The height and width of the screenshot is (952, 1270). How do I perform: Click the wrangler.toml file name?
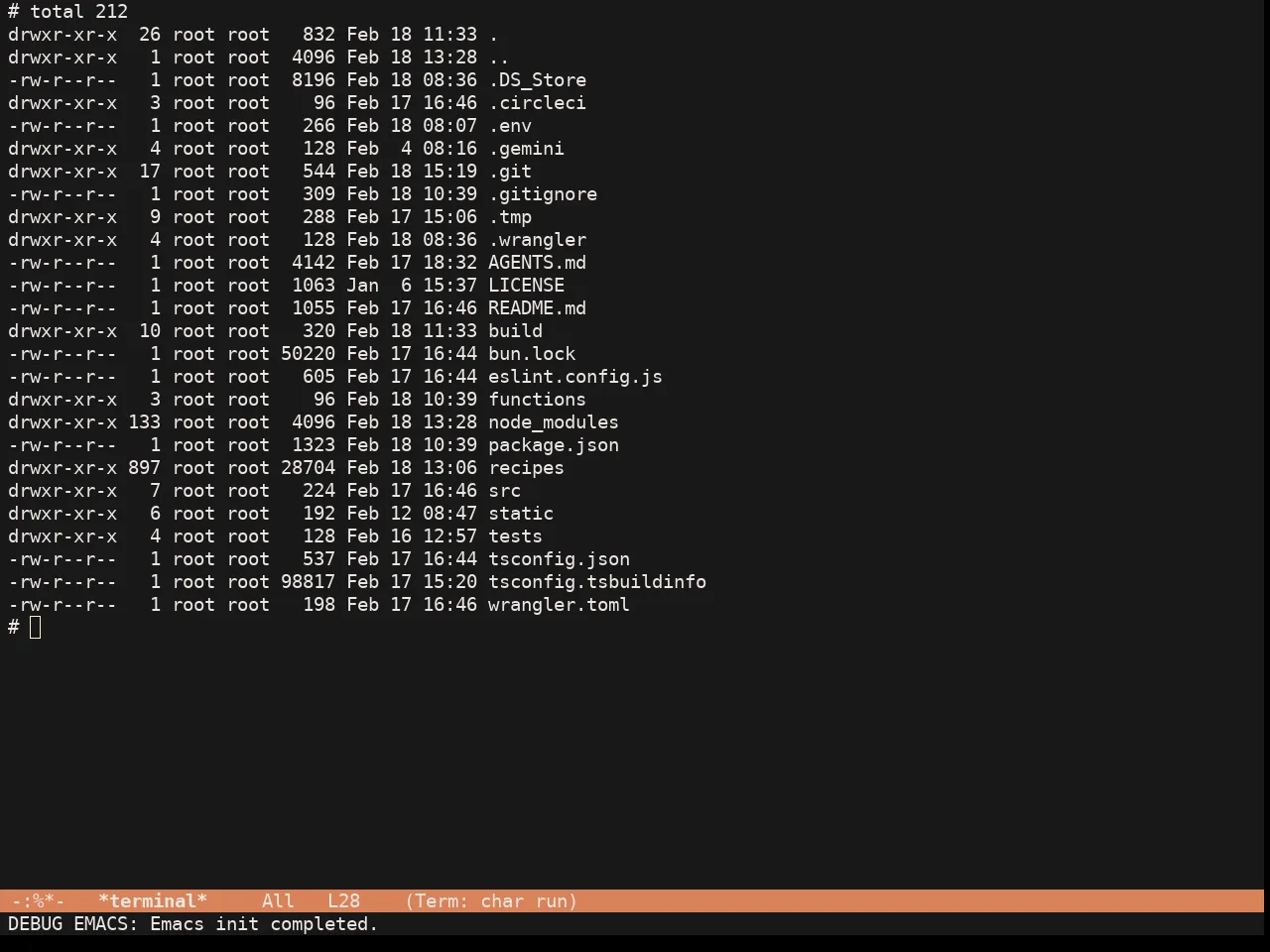point(559,605)
